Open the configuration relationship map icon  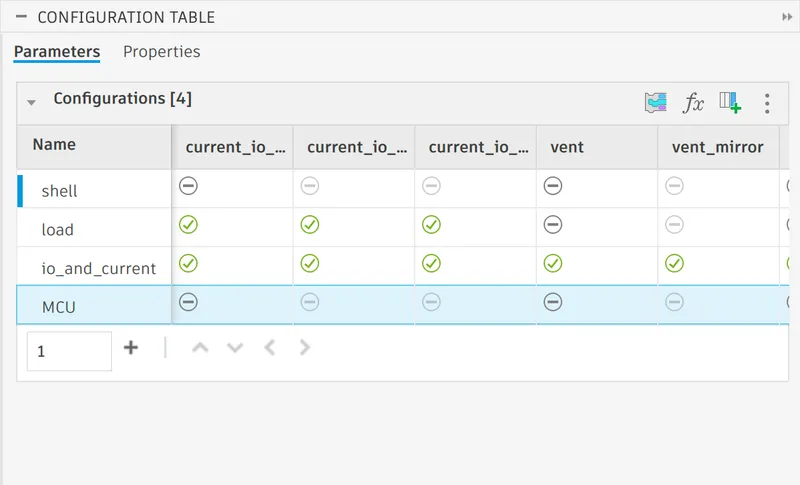tap(656, 103)
